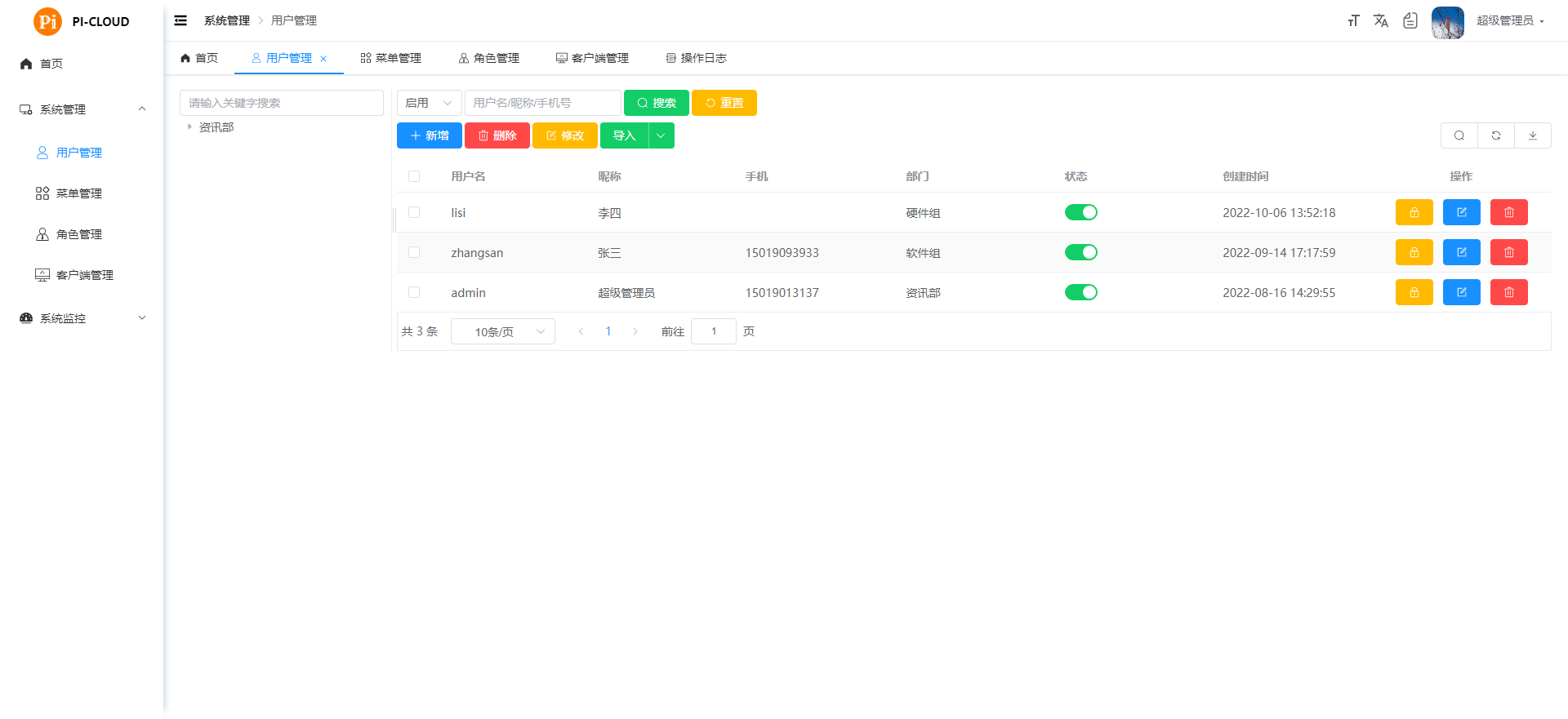Focus department keyword search field
The width and height of the screenshot is (1568, 719).
(x=282, y=103)
